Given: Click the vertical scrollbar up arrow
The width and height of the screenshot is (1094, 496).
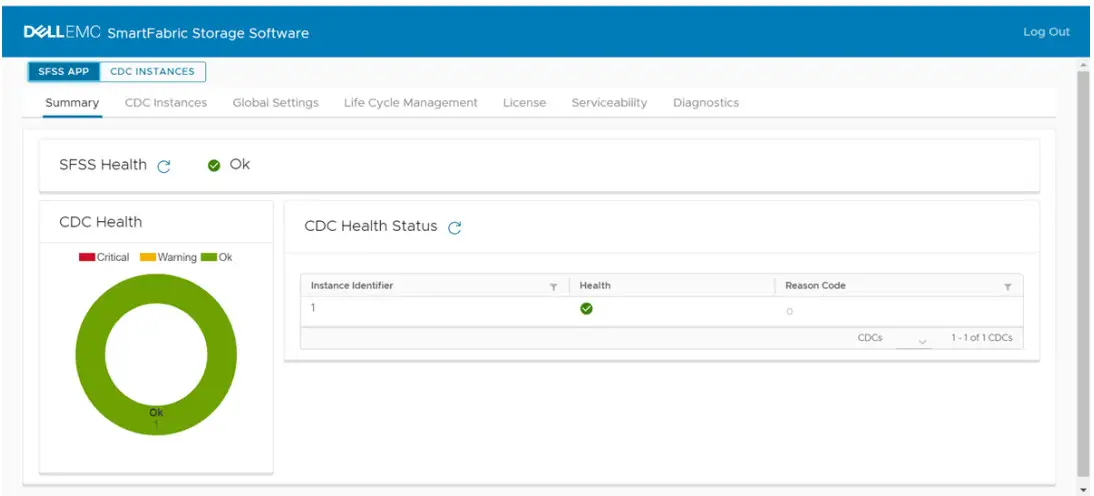Looking at the screenshot, I should click(1084, 66).
